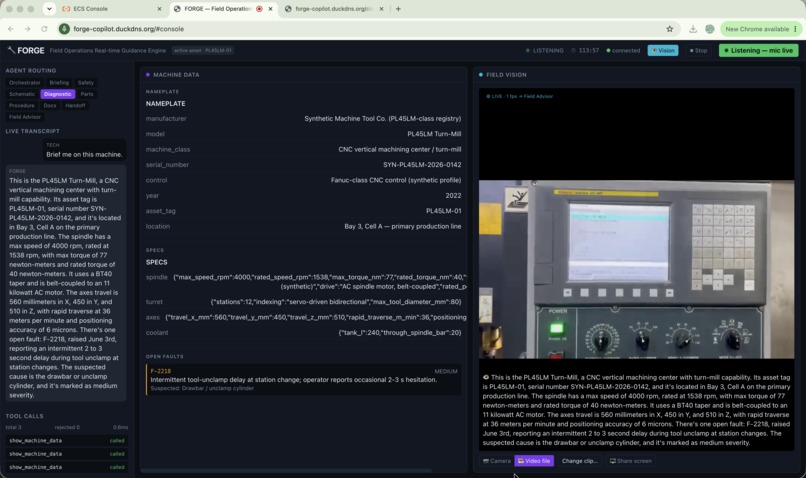Select the Field Advisor agent chip
806x478 pixels.
(x=25, y=117)
